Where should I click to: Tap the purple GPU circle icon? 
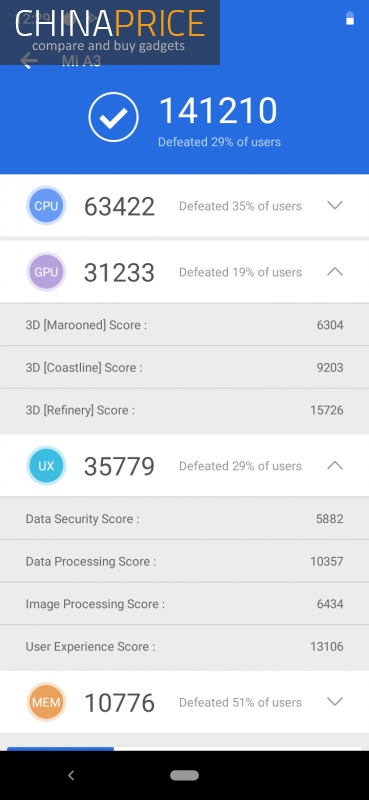click(46, 272)
